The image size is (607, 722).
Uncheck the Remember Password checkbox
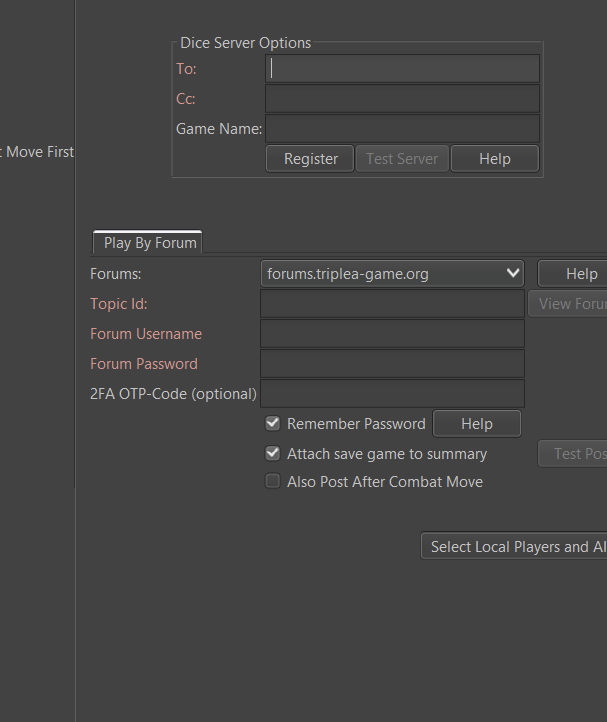[273, 424]
